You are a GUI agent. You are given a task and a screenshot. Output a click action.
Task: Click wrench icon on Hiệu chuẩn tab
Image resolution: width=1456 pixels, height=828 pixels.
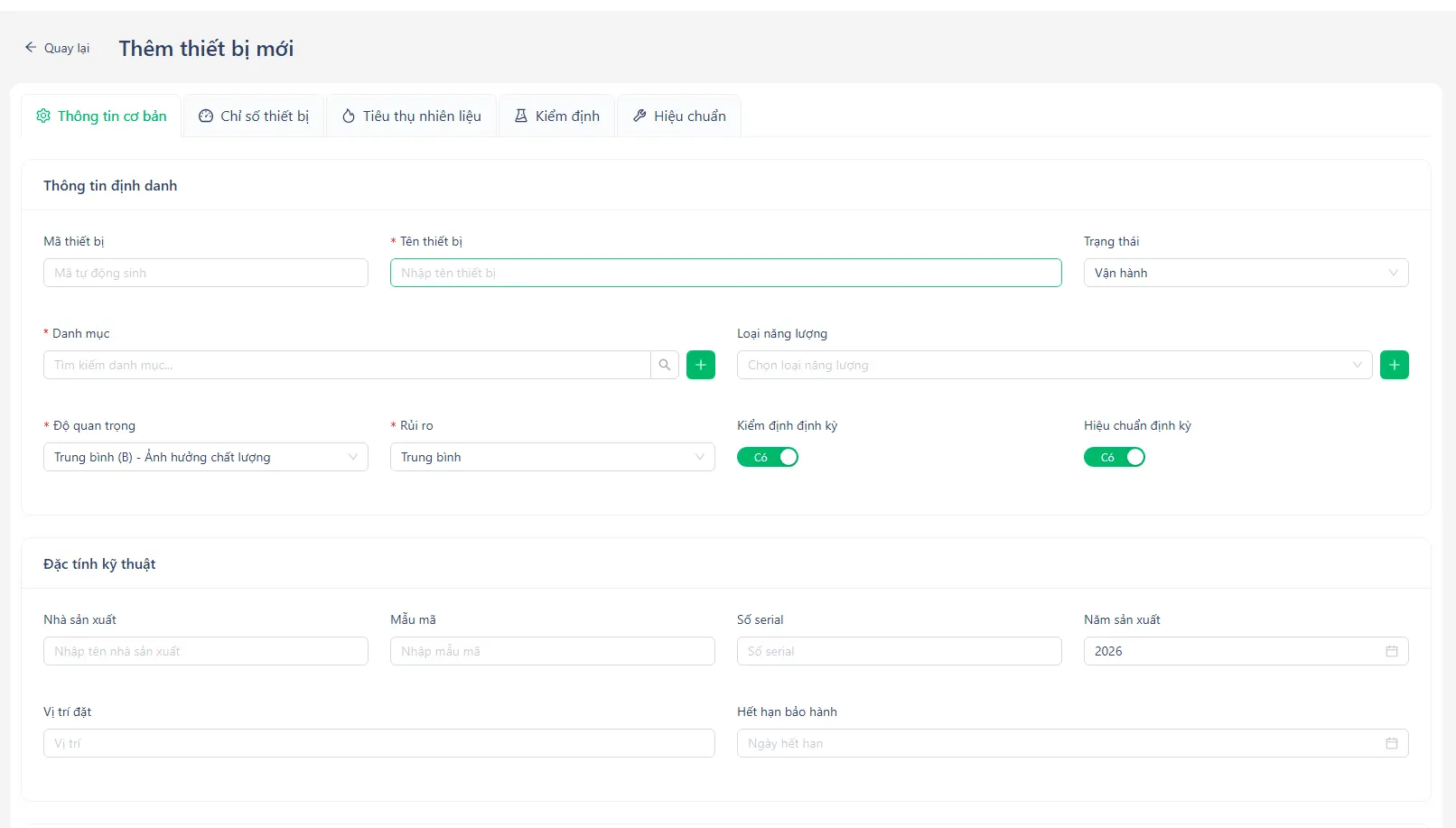coord(639,116)
